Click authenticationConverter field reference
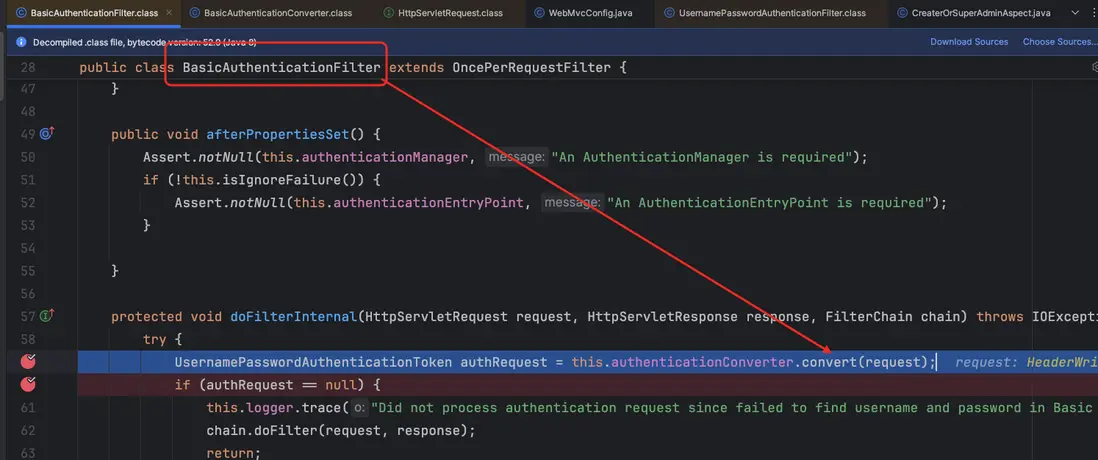This screenshot has height=460, width=1098. click(x=702, y=362)
